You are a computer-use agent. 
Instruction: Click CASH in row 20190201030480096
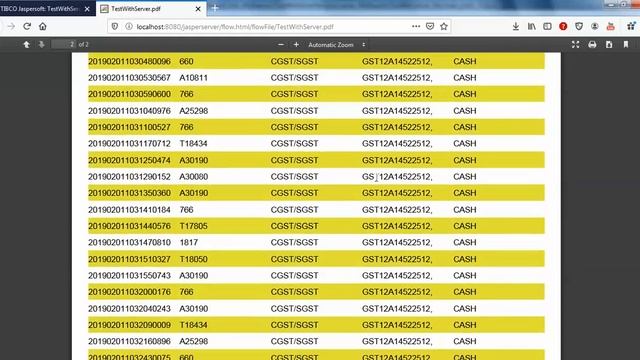[x=464, y=61]
